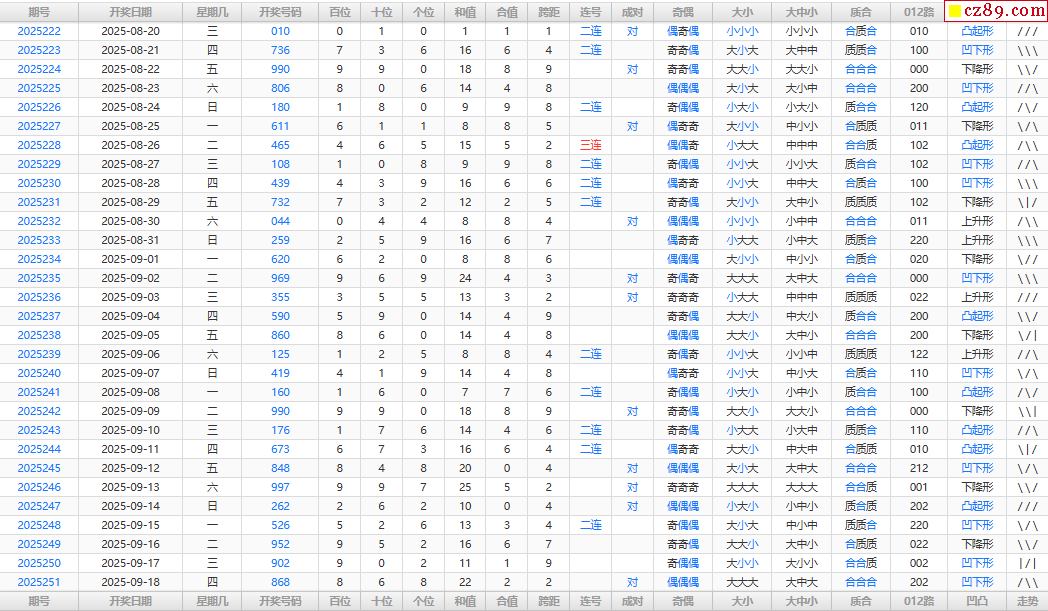
Task: Select winning number 990 in row 2025242
Action: pyautogui.click(x=280, y=411)
